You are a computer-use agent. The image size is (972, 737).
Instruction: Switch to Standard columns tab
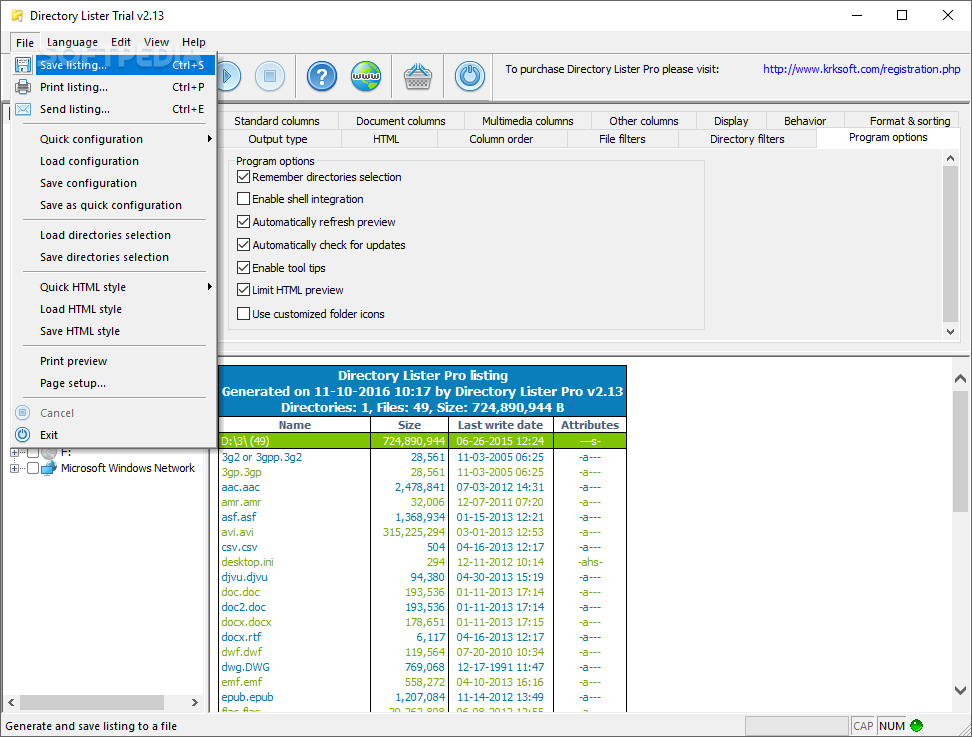(x=276, y=121)
